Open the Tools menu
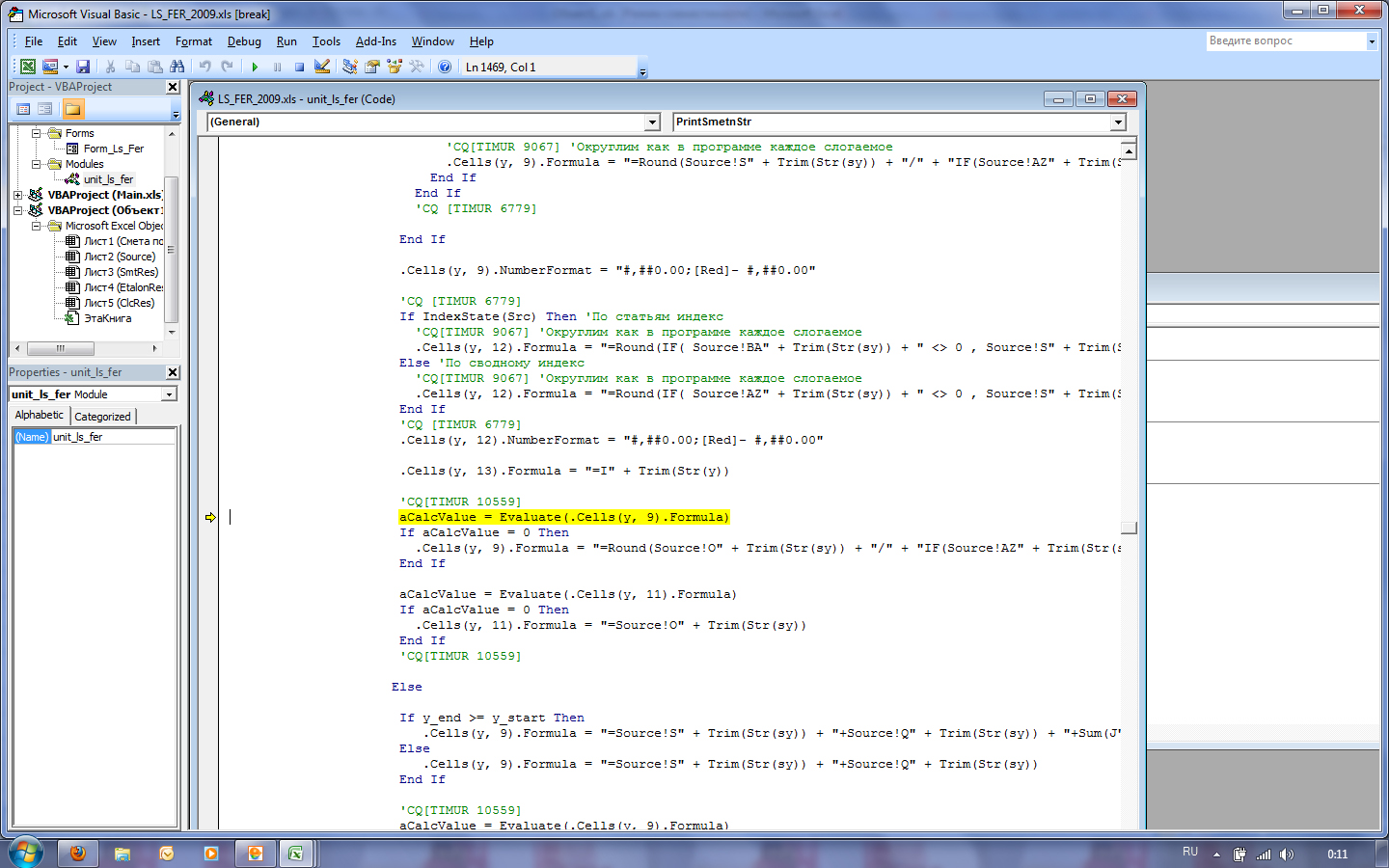The image size is (1389, 868). tap(326, 41)
